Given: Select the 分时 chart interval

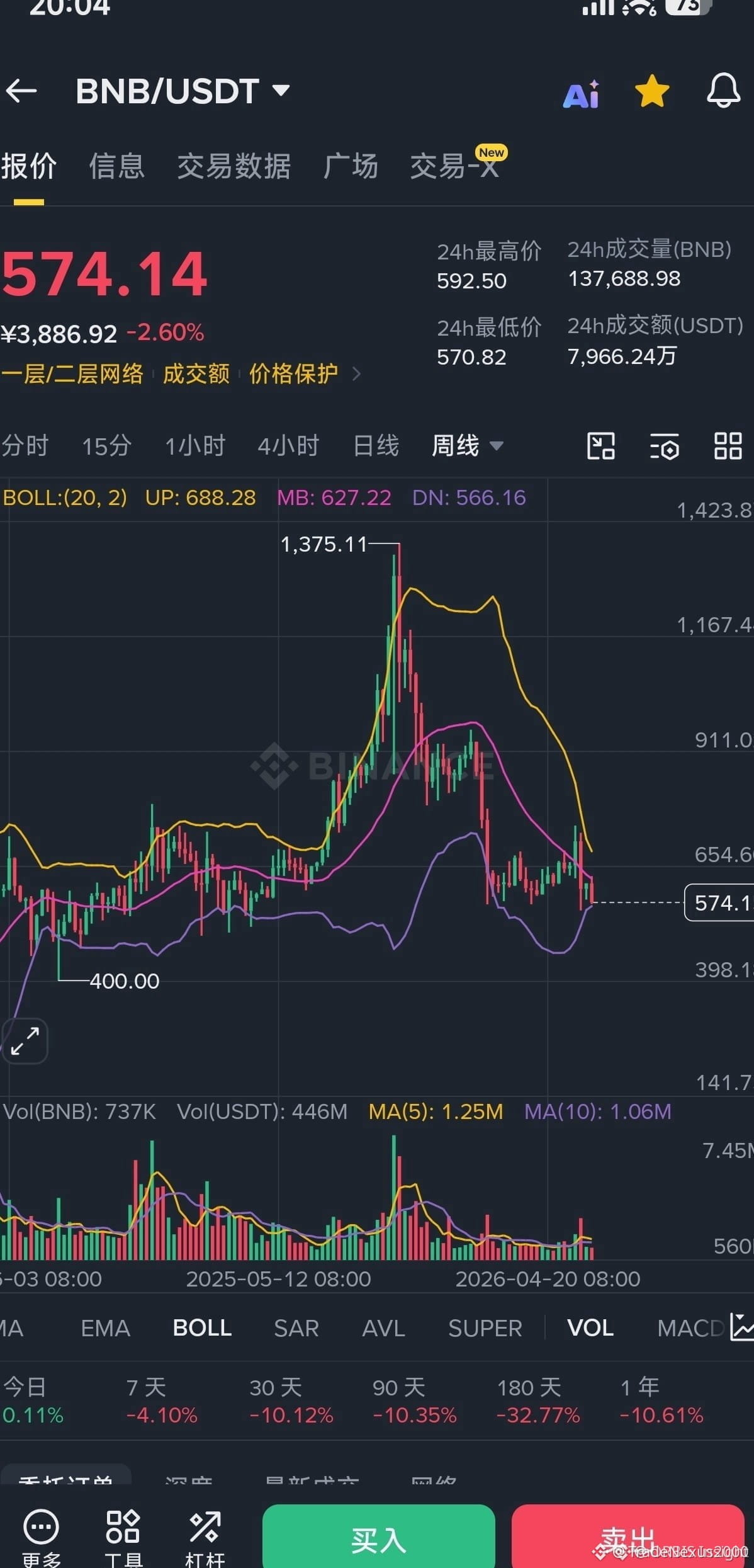Looking at the screenshot, I should 25,446.
